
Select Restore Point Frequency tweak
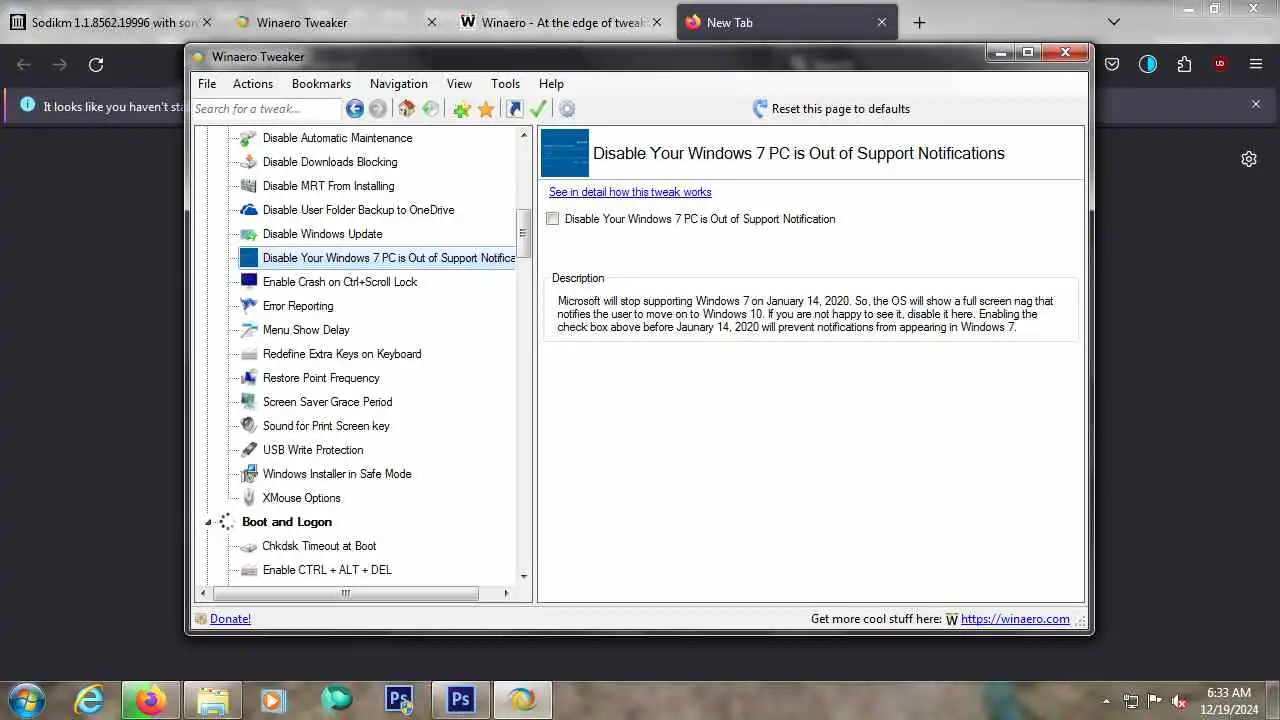click(321, 378)
